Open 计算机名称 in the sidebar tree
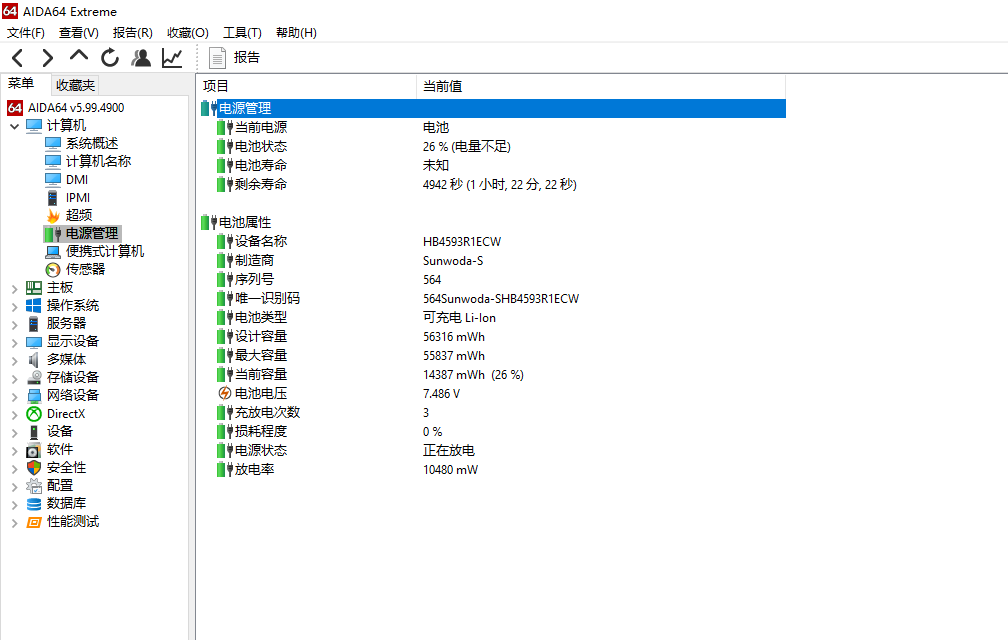This screenshot has width=1008, height=640. 98,161
